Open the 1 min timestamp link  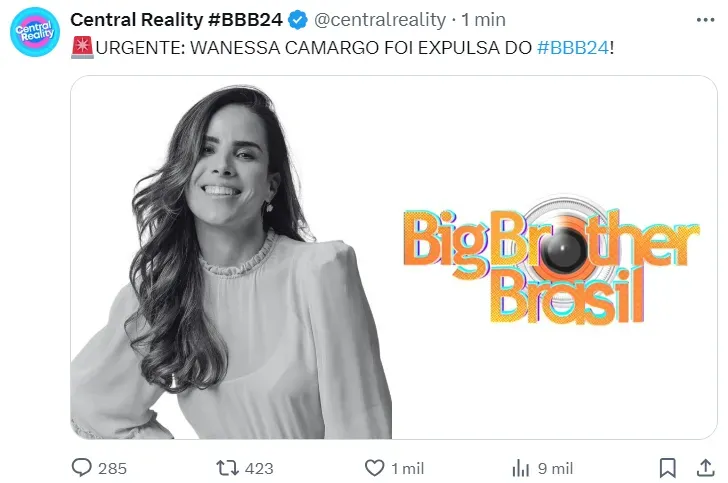(483, 20)
